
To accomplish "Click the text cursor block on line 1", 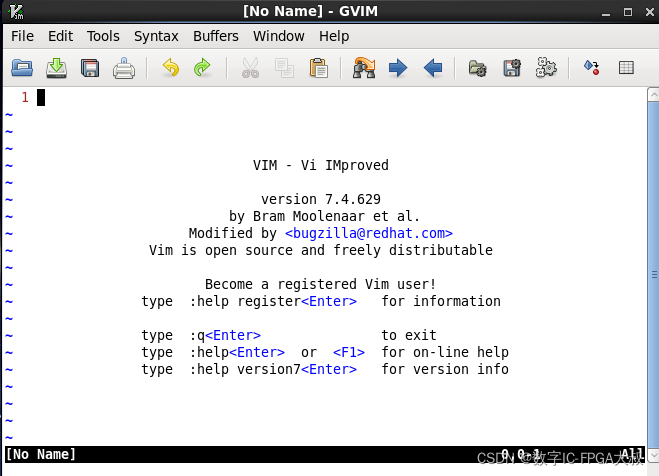I will pos(41,97).
